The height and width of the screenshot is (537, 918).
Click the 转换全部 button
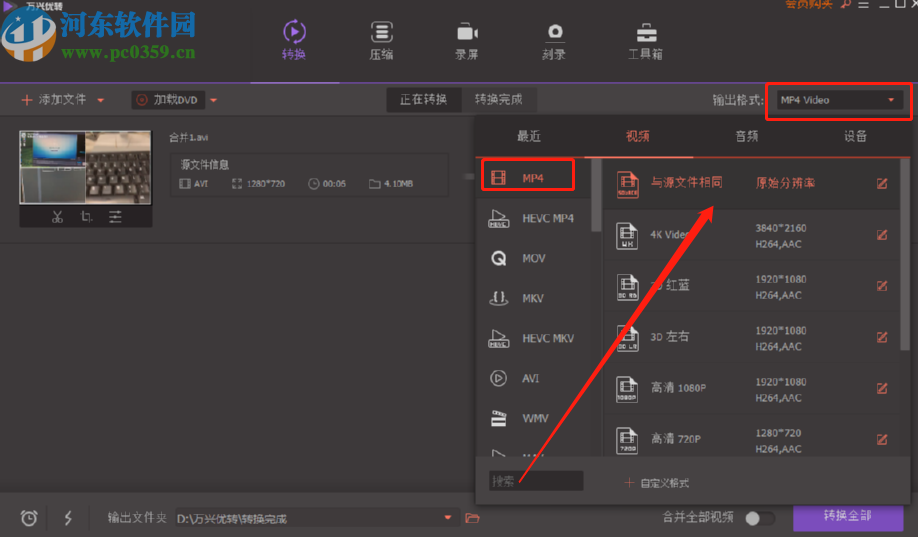pos(848,517)
